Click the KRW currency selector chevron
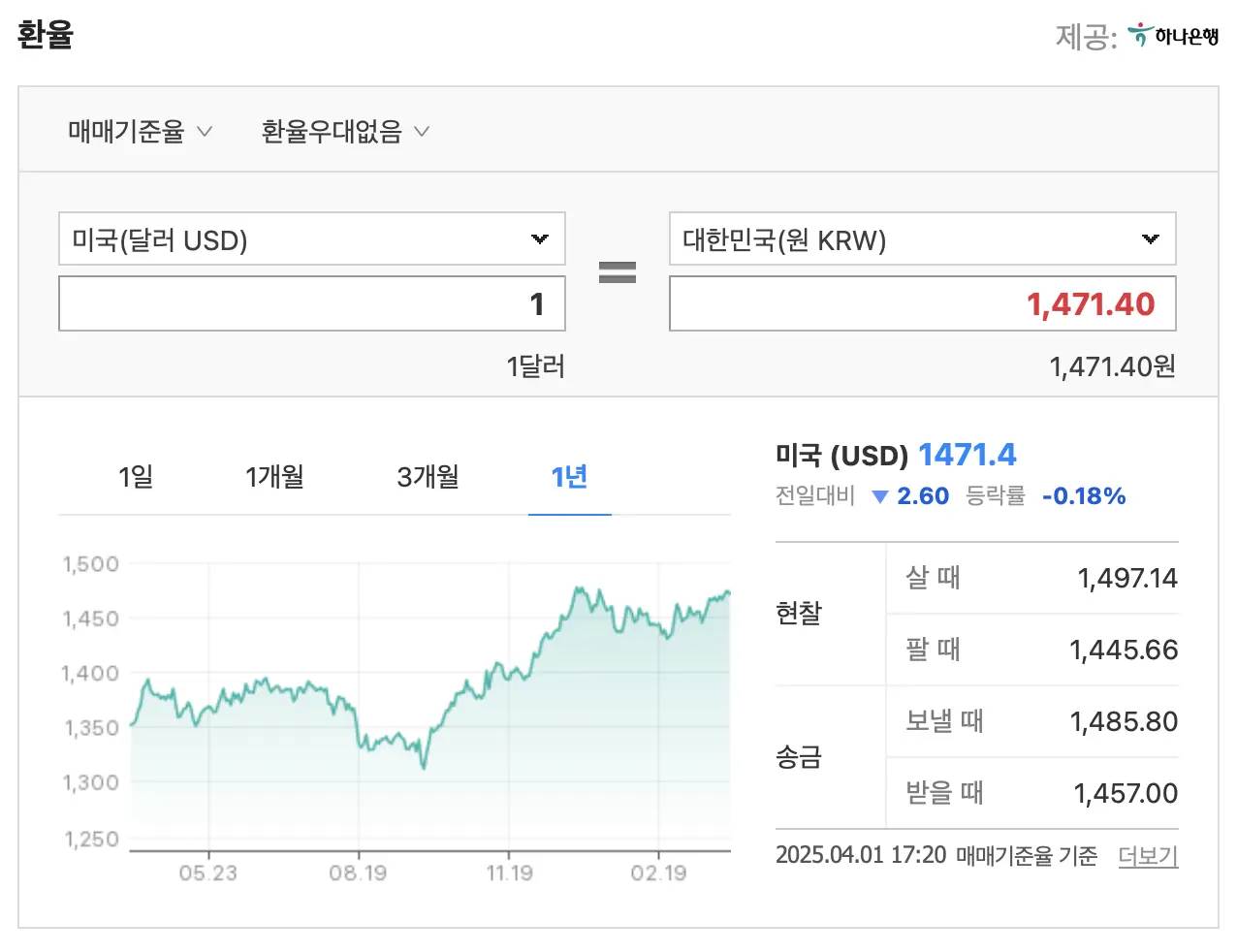This screenshot has width=1237, height=952. click(x=1150, y=238)
